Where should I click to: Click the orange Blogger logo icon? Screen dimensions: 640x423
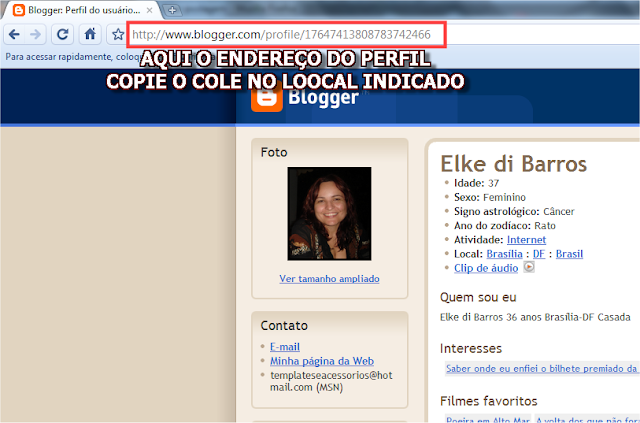[267, 97]
